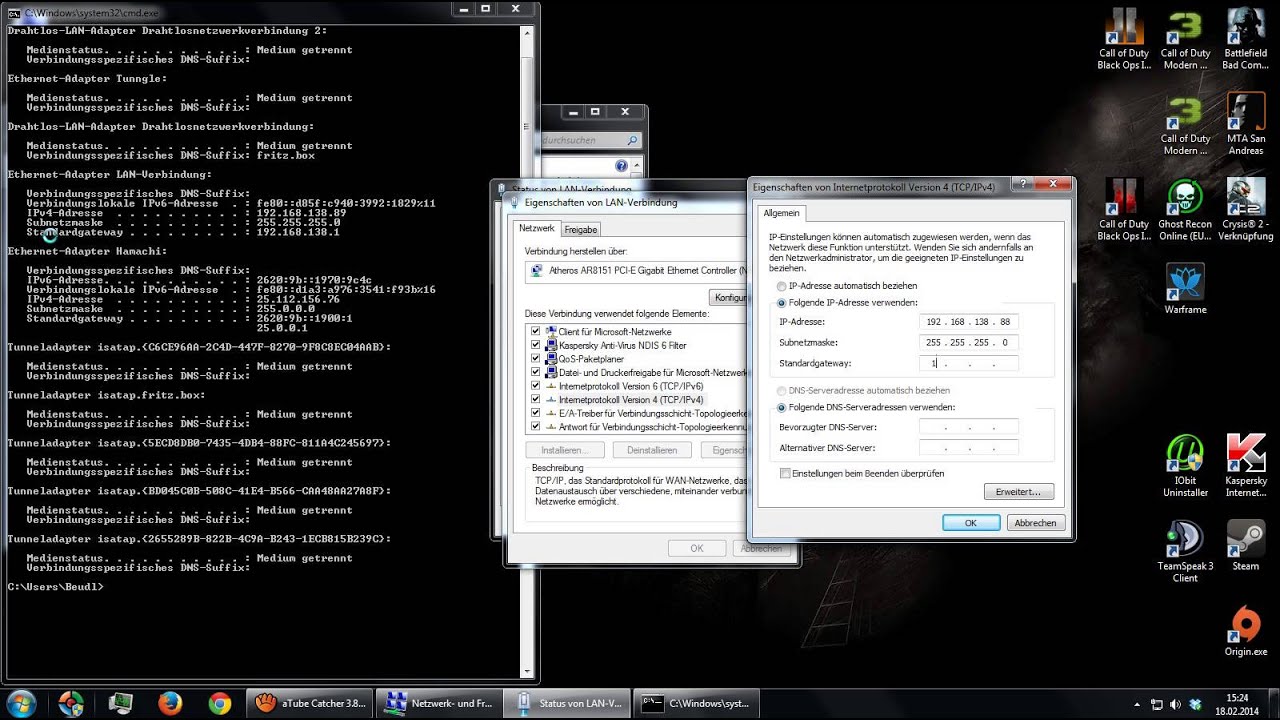Switch to the Netzwerk tab
Image resolution: width=1280 pixels, height=720 pixels.
click(536, 228)
